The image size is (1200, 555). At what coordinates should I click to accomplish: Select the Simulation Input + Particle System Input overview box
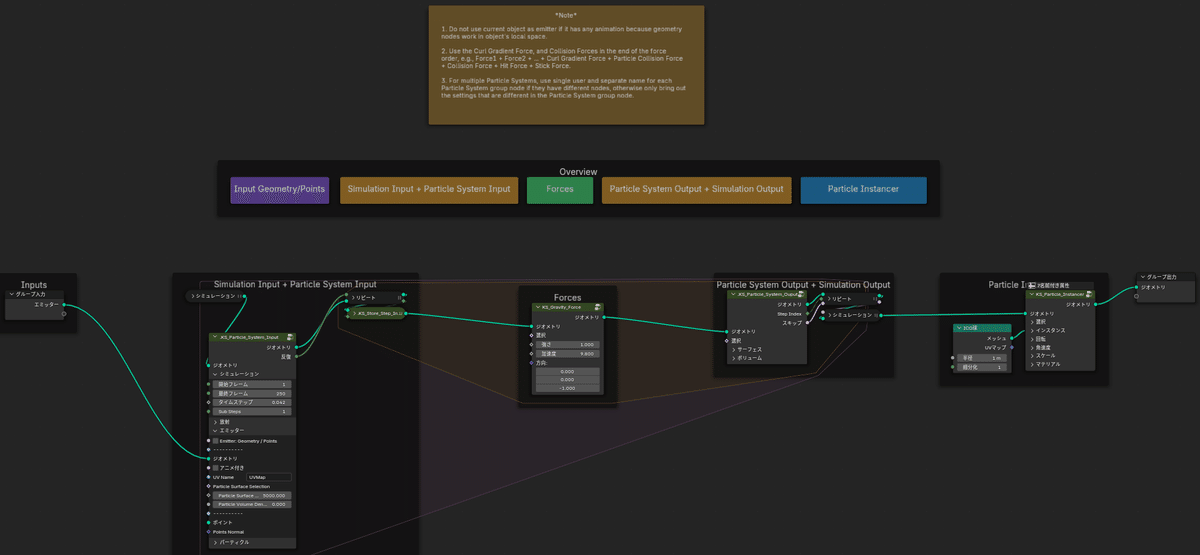429,189
